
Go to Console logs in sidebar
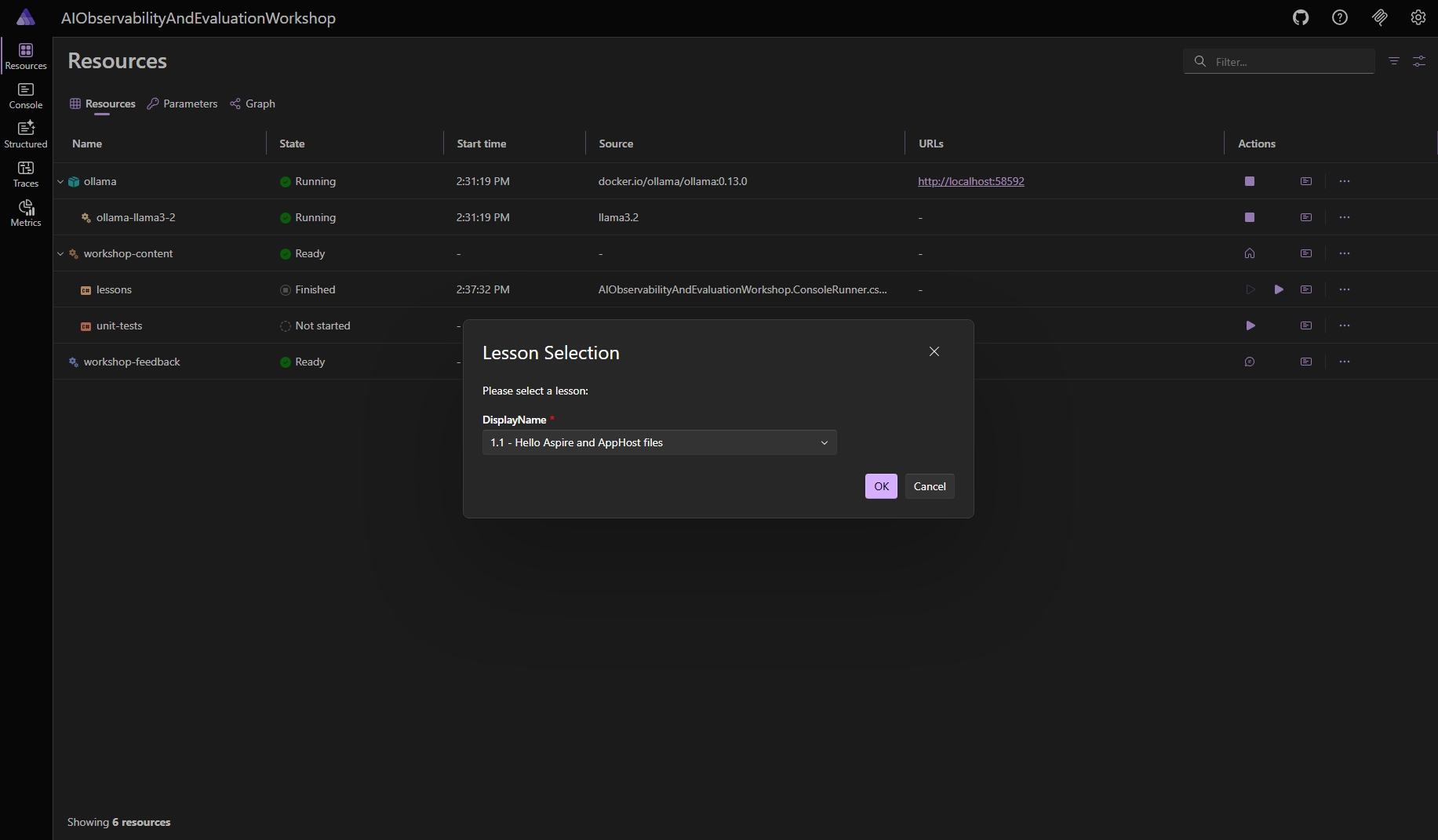(26, 96)
